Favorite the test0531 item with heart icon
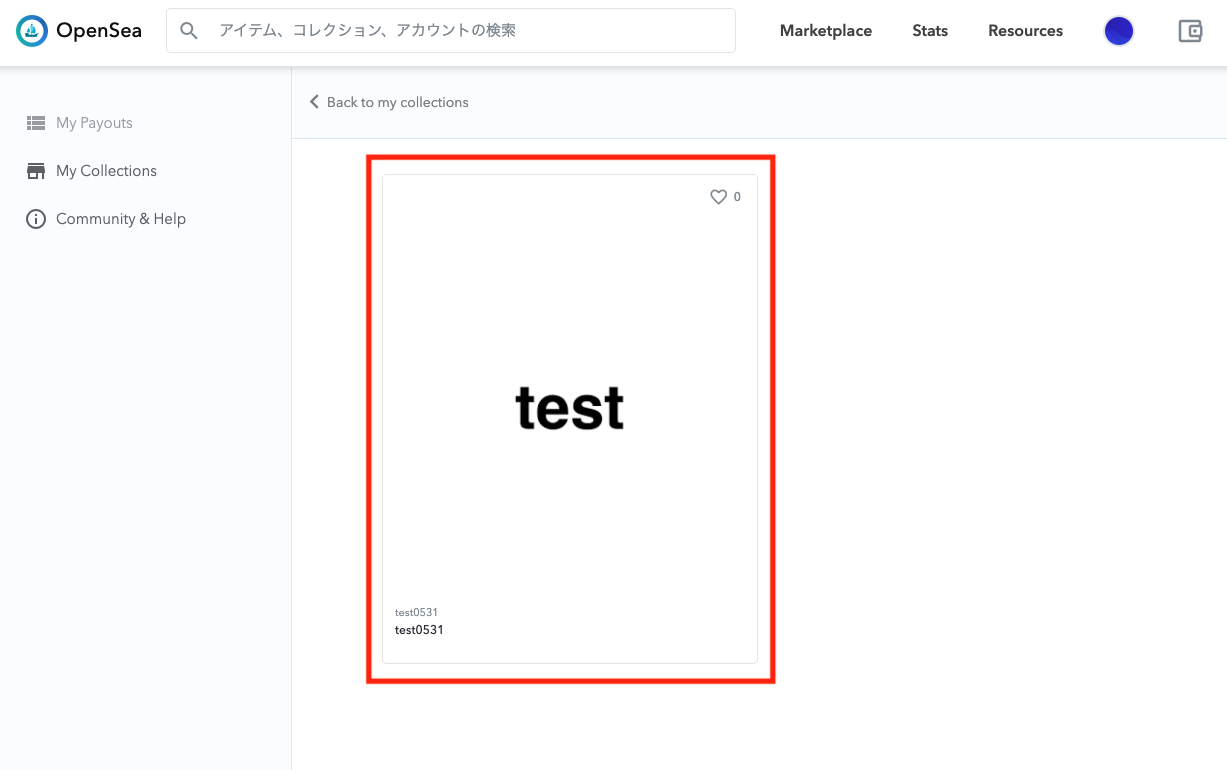This screenshot has width=1227, height=770. (718, 197)
